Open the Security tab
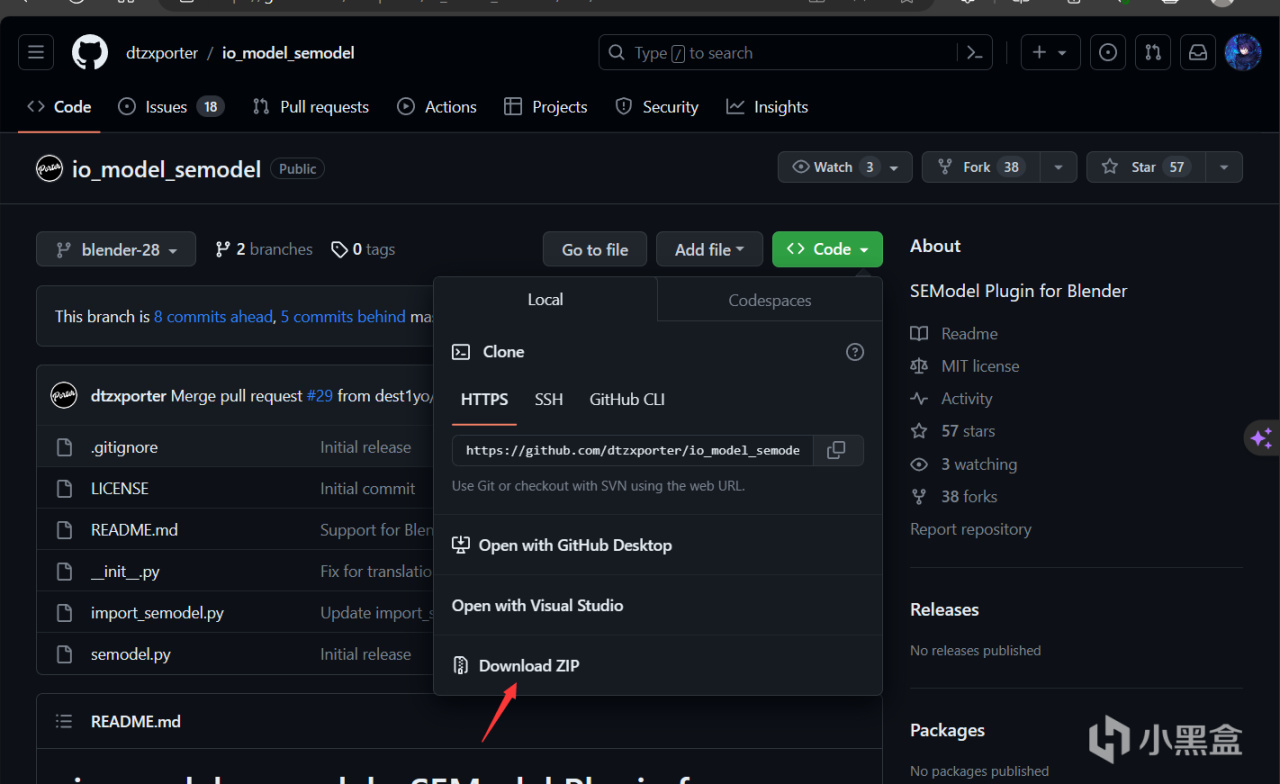Screen dimensions: 1280x784 [x=657, y=107]
